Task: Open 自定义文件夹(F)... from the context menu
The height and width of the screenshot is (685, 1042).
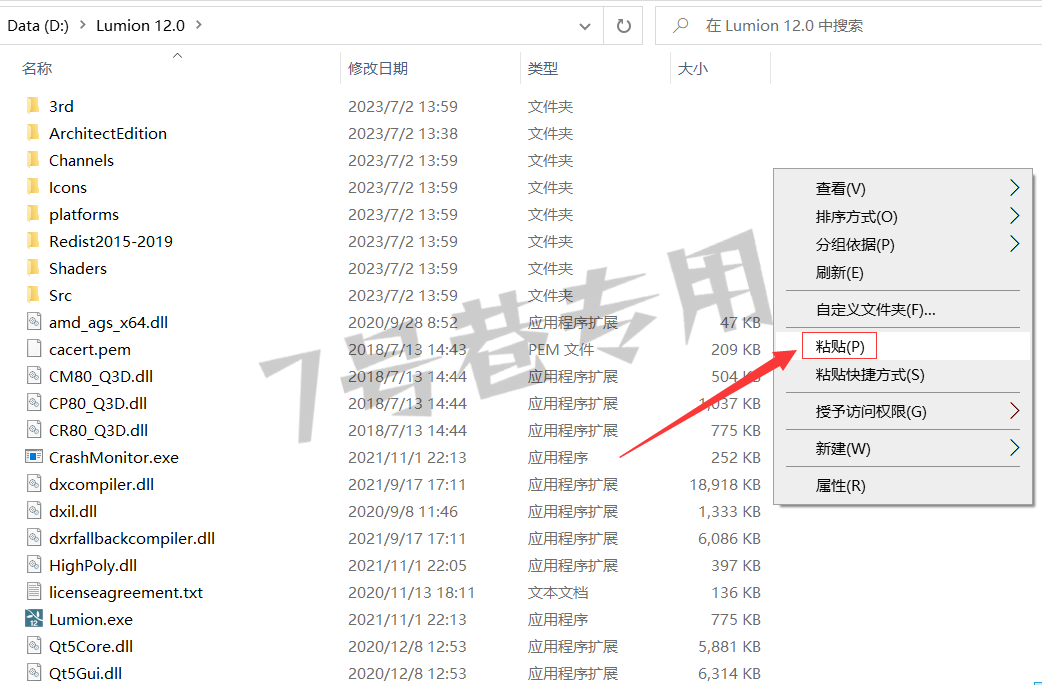Action: (x=903, y=310)
